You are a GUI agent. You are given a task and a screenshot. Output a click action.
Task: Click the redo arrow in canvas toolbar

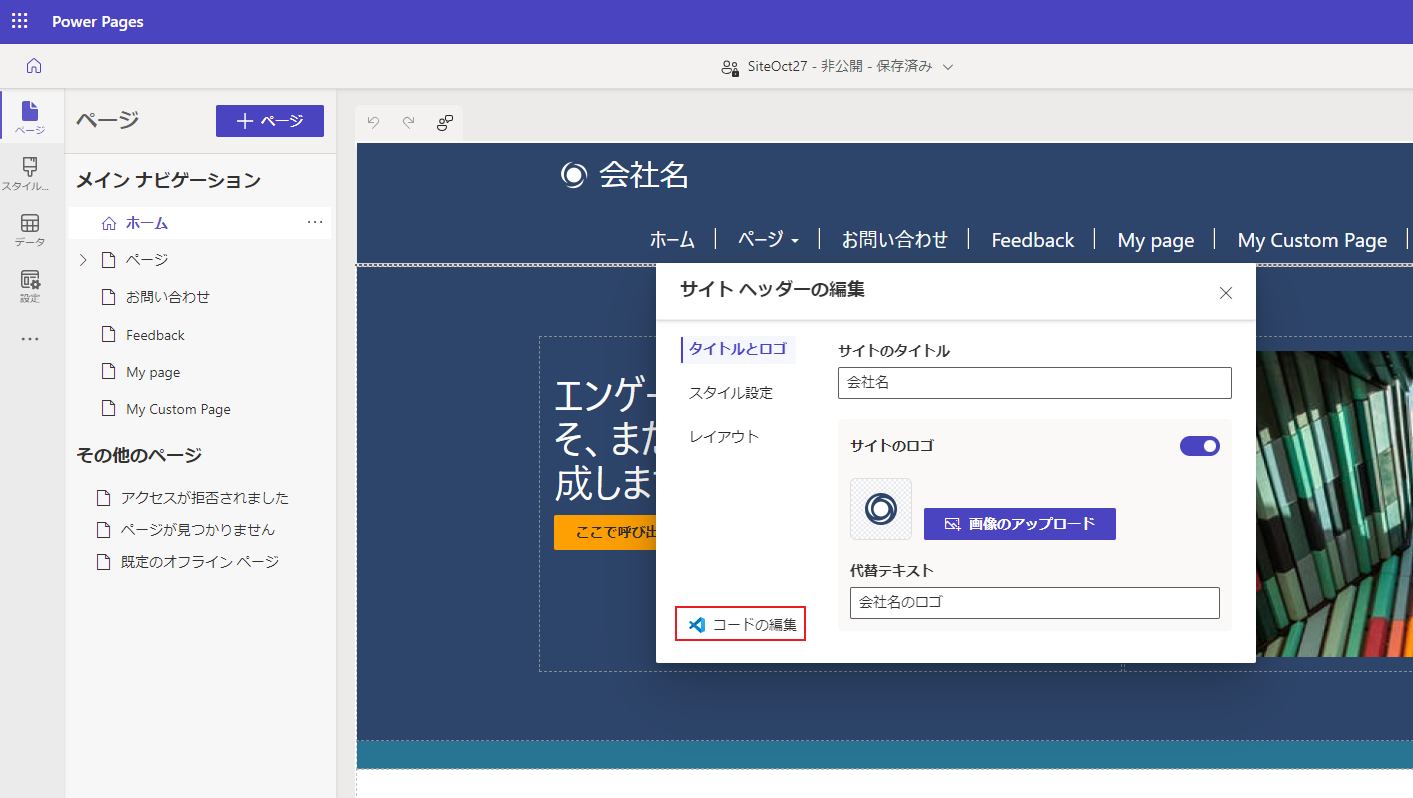tap(408, 123)
